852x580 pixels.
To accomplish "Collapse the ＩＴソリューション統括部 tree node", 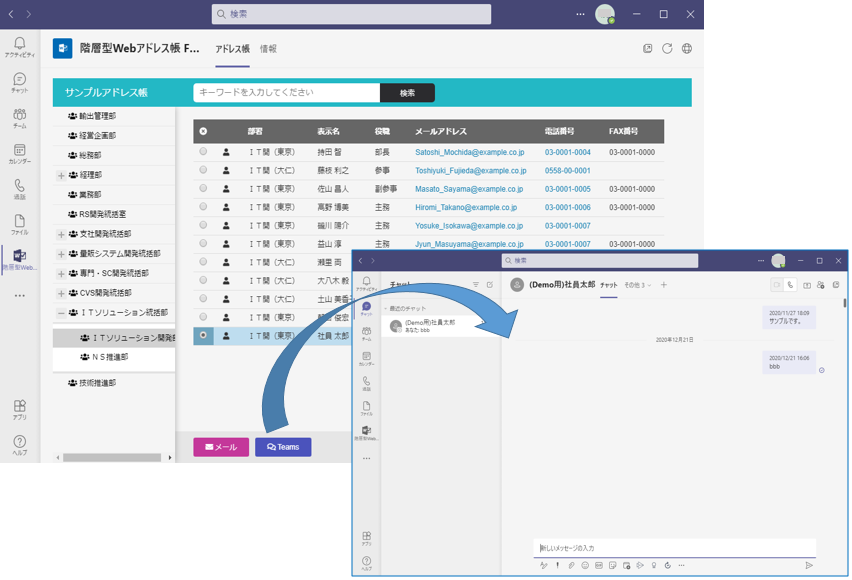I will pos(61,313).
